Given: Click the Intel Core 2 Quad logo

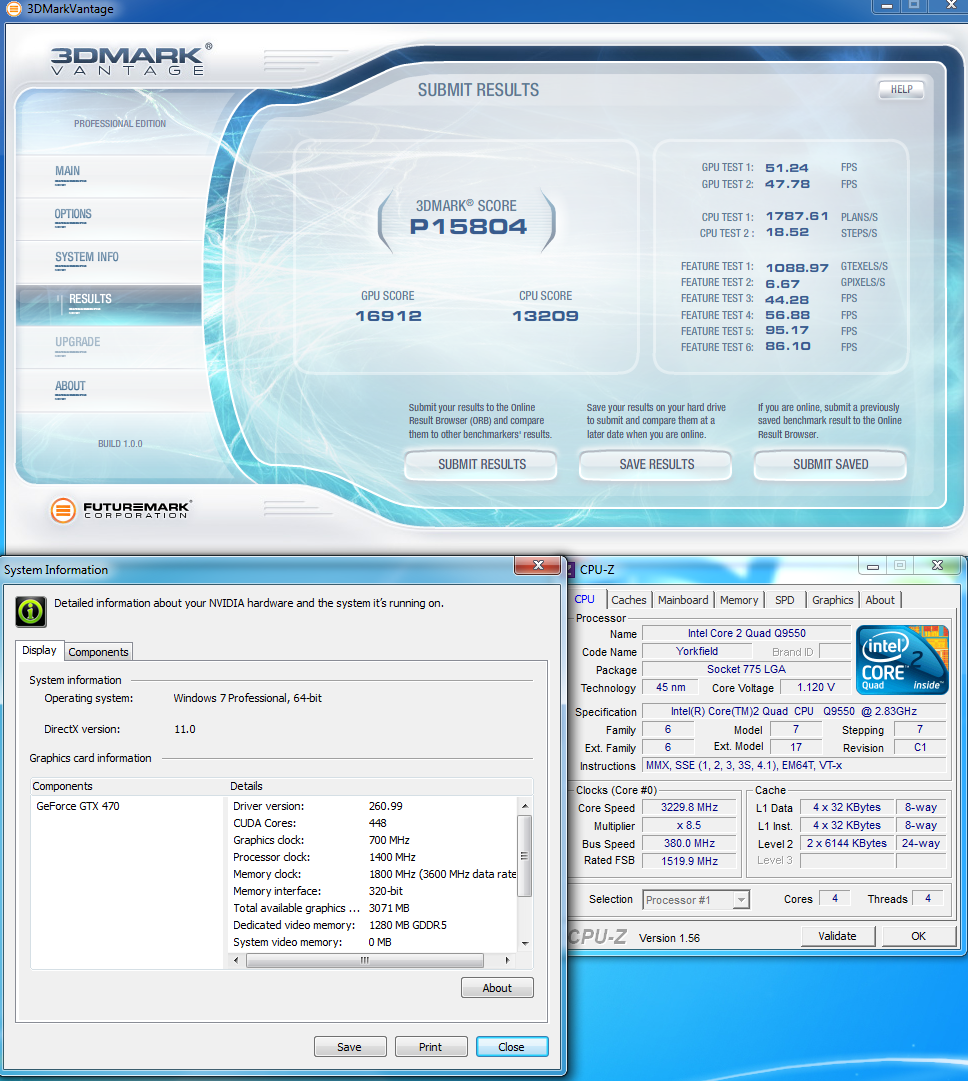Looking at the screenshot, I should point(902,659).
